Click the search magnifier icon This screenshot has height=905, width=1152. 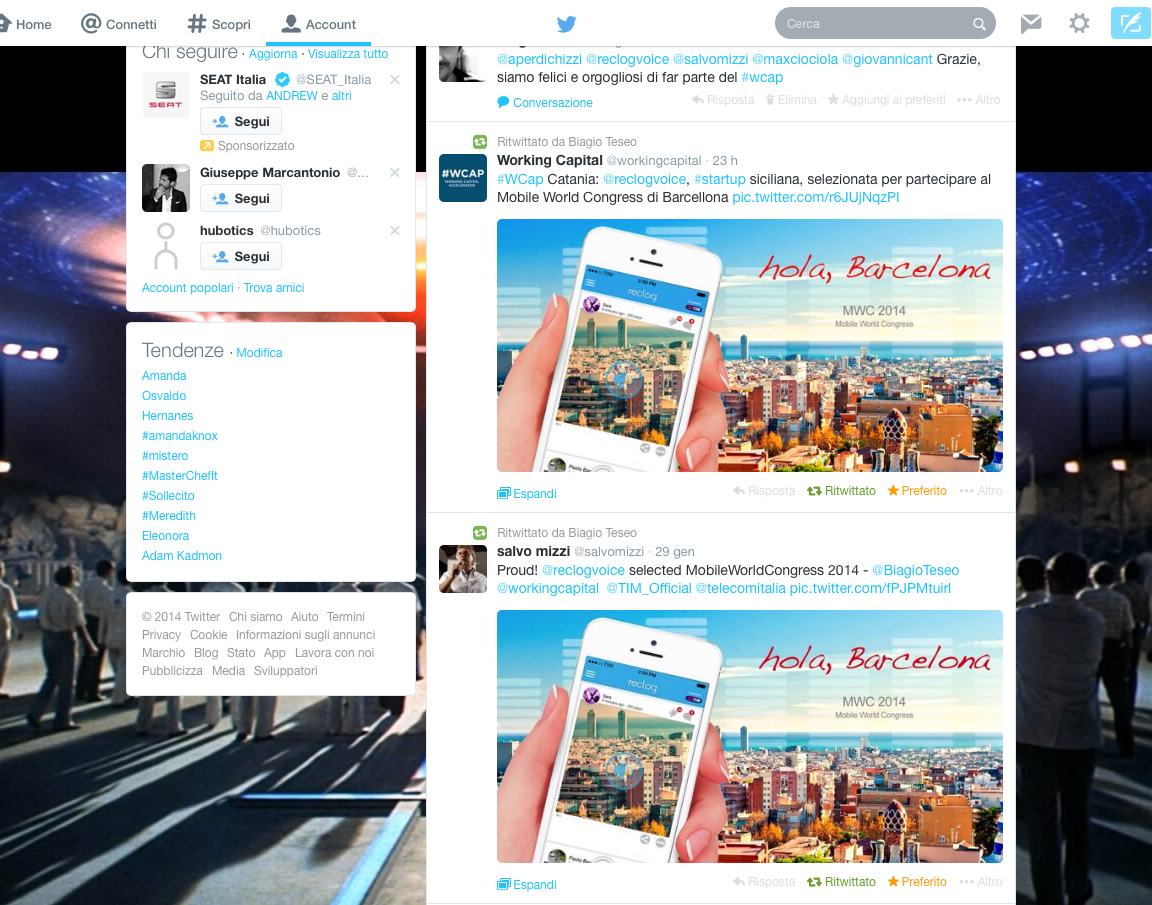pyautogui.click(x=979, y=24)
